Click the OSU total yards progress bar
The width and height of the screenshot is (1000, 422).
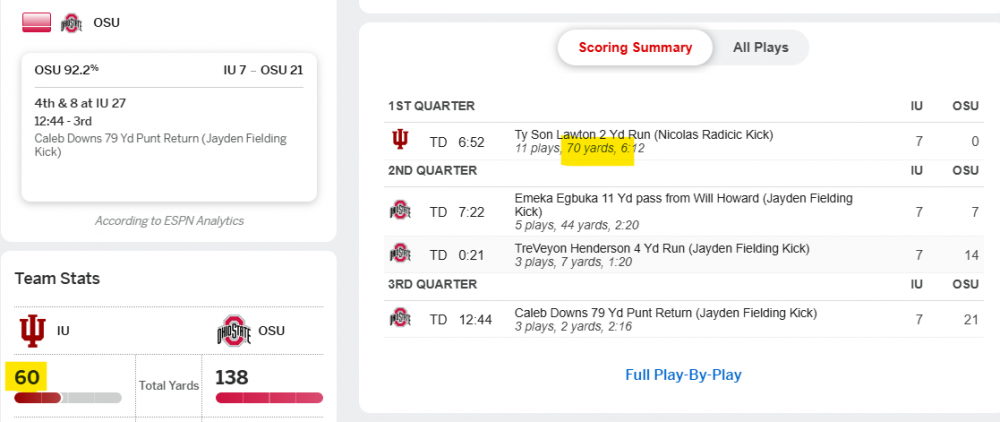pos(269,398)
